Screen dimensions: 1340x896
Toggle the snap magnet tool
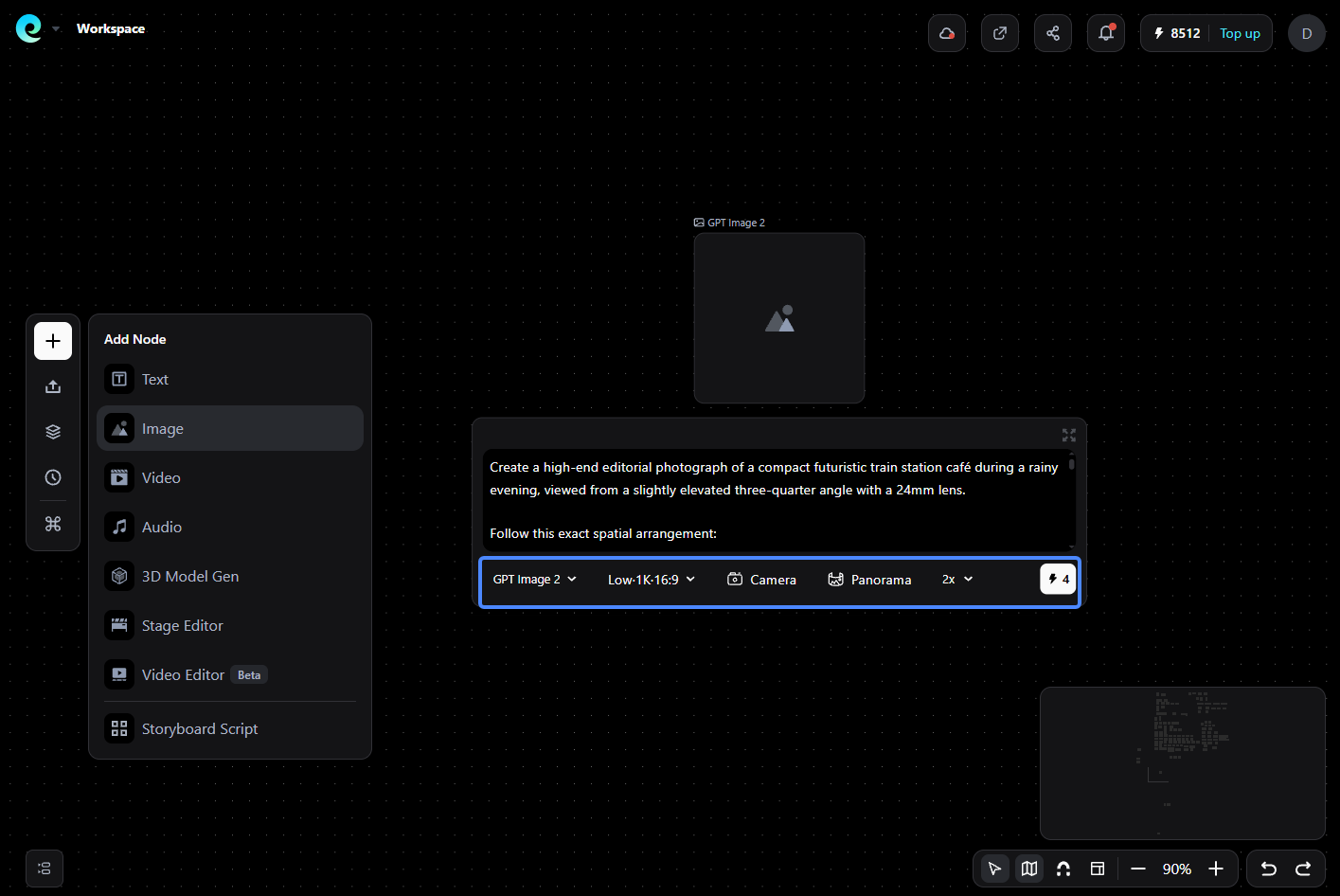[1063, 869]
